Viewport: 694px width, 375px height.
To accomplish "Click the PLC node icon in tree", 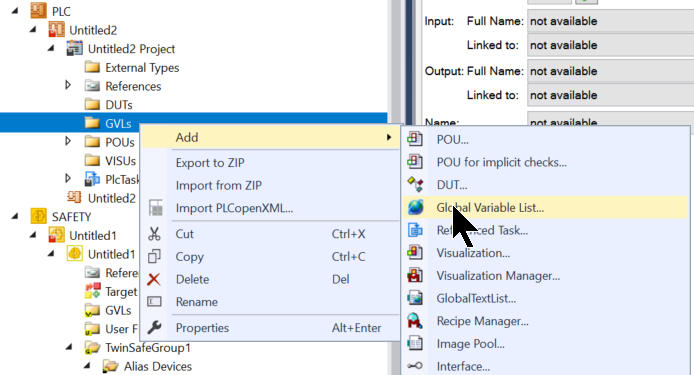I will pos(39,11).
